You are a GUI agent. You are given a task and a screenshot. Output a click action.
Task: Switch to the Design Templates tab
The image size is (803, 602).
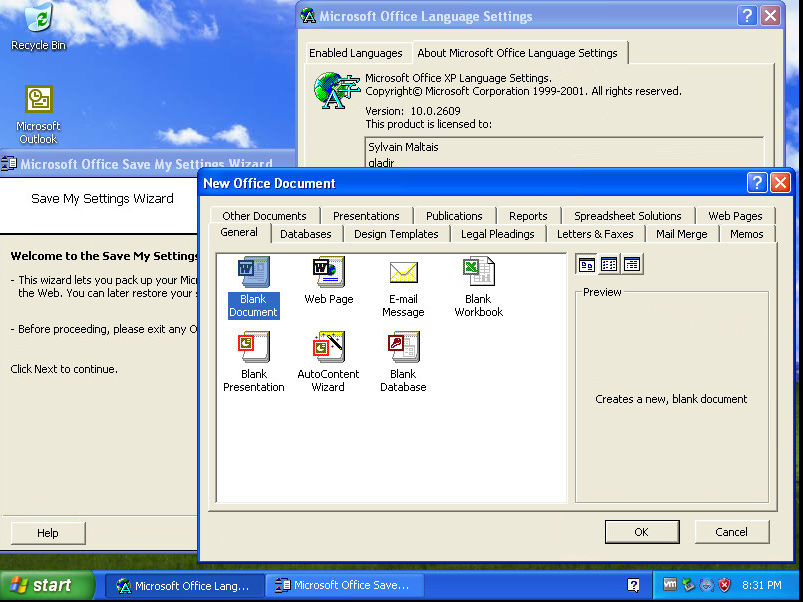click(396, 234)
